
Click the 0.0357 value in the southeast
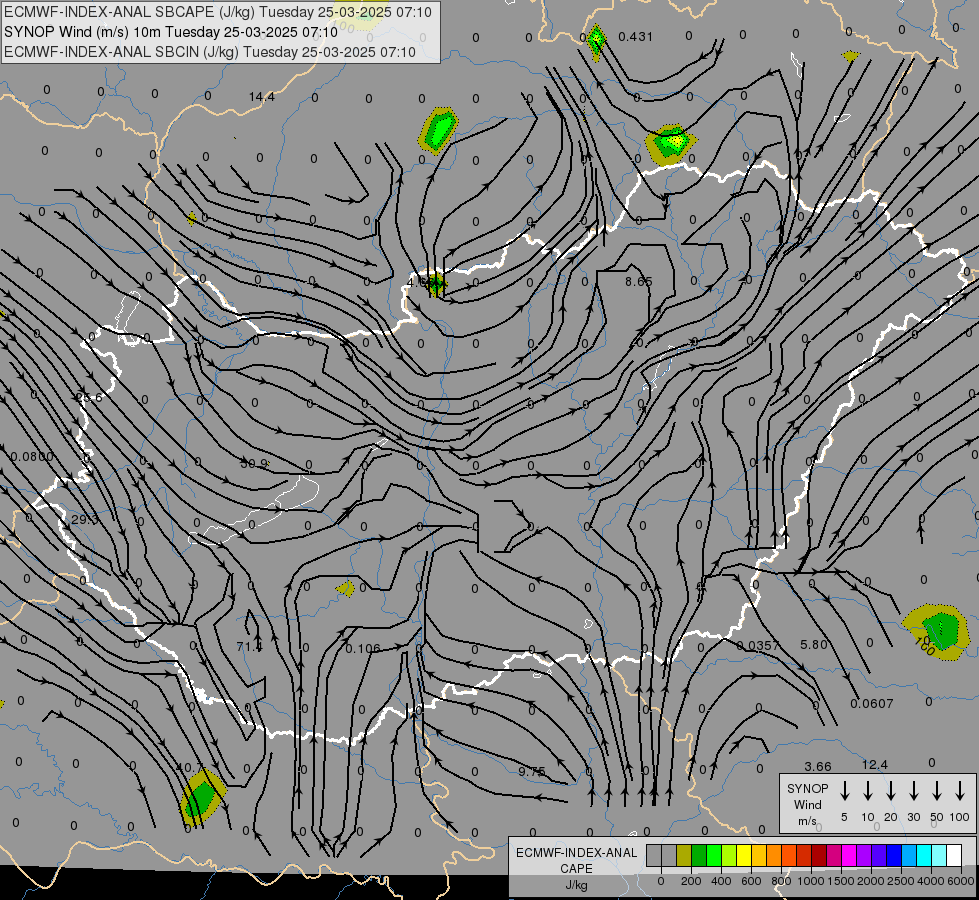pyautogui.click(x=757, y=646)
